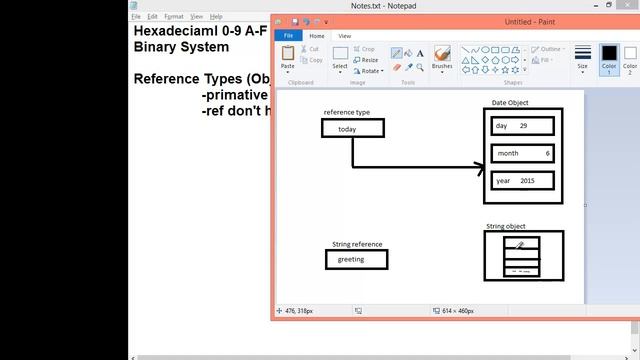Choose the Six-point star shape

pos(516,70)
